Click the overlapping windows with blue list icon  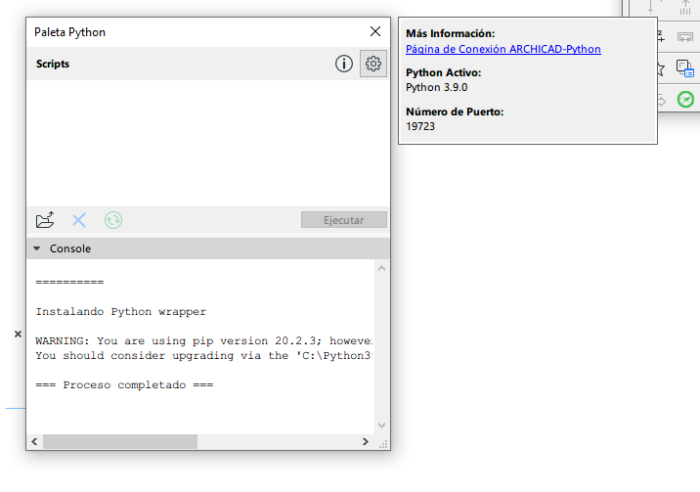(x=685, y=68)
